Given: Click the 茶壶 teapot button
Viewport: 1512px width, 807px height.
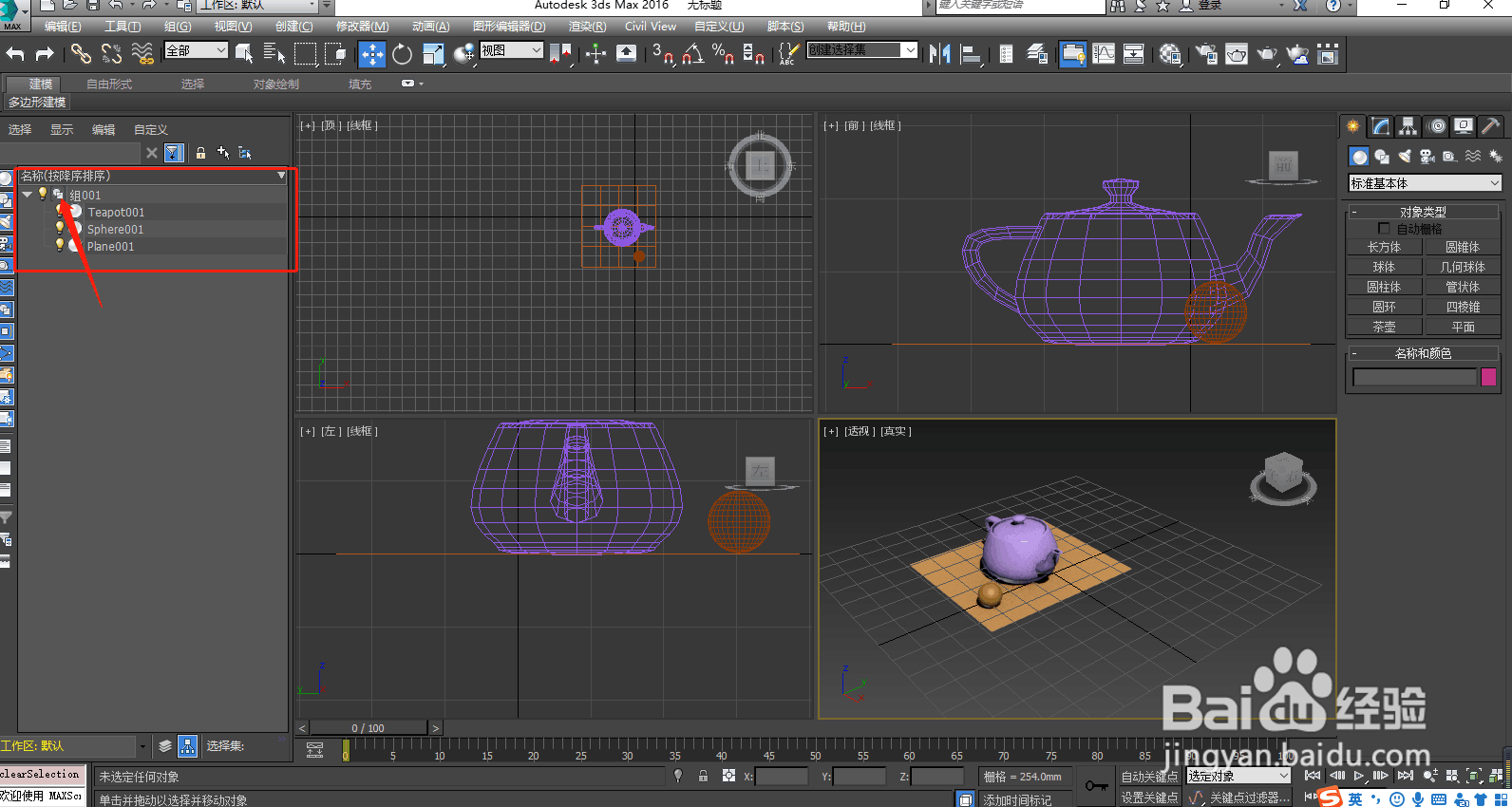Looking at the screenshot, I should pos(1384,327).
